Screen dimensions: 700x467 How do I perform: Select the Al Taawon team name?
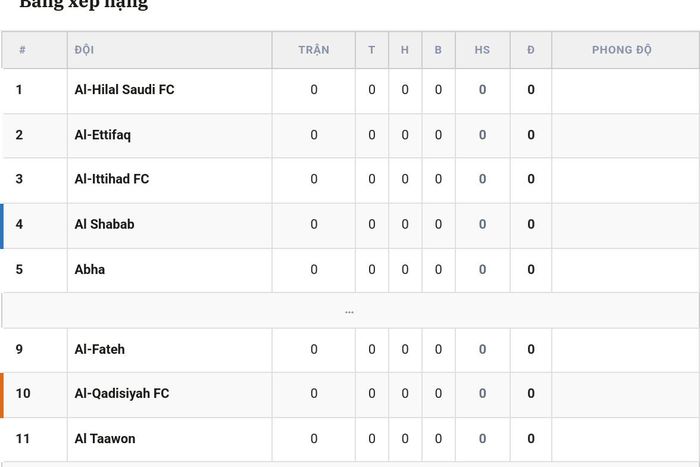[x=105, y=439]
